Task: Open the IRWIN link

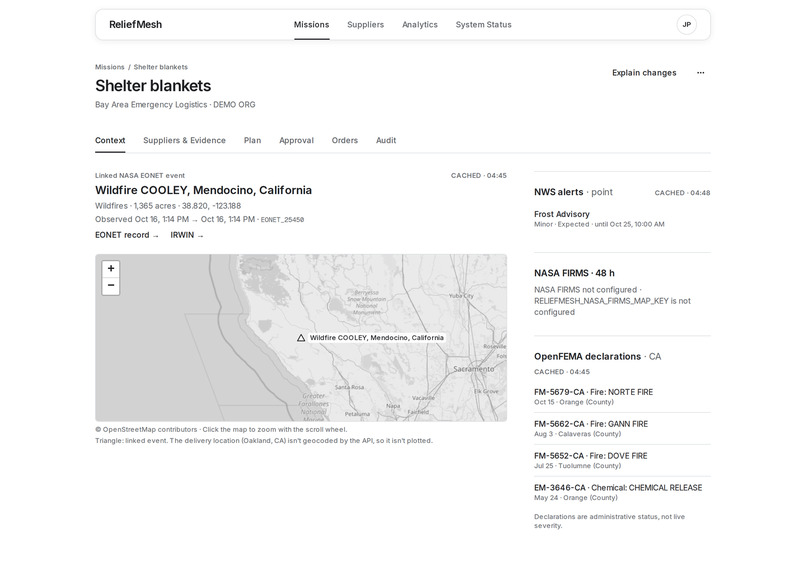Action: click(187, 235)
